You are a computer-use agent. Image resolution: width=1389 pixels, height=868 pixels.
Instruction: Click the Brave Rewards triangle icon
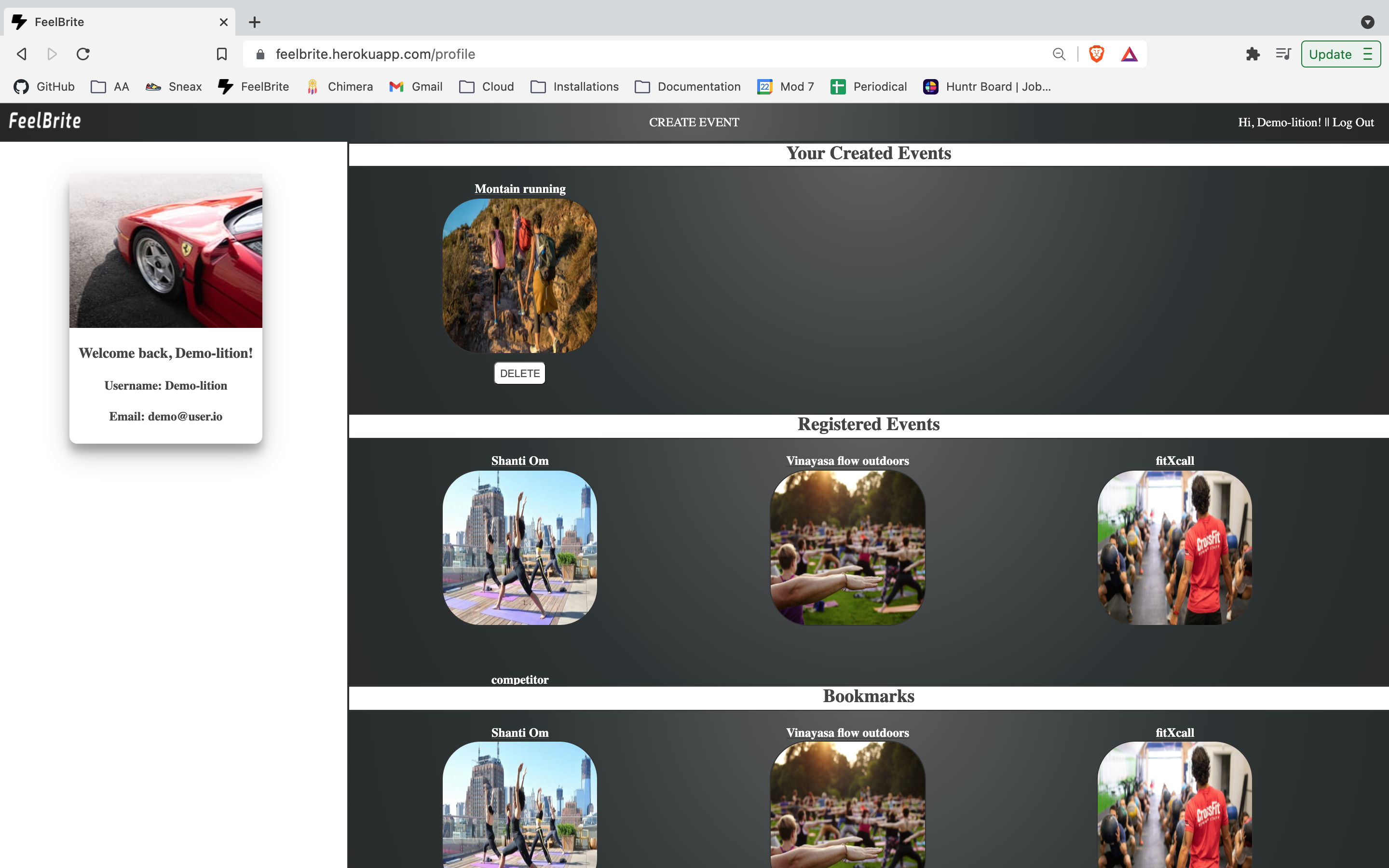[x=1129, y=54]
